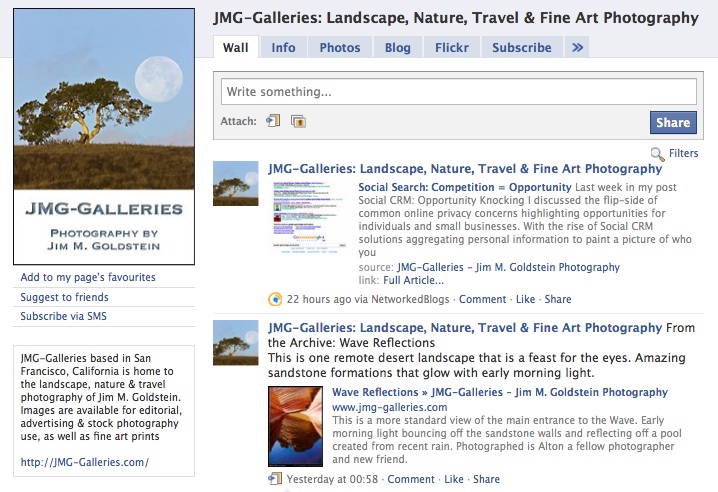Focus the Write something text field
Screen dimensions: 718x492
click(459, 92)
